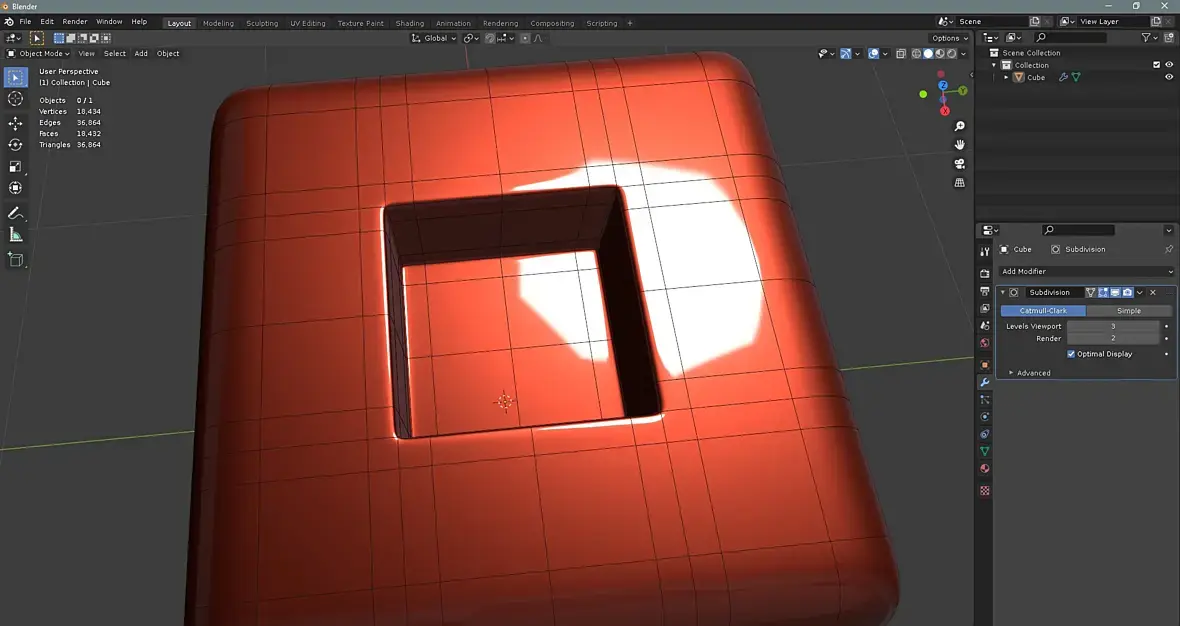Screen dimensions: 1180x626
Task: Disable the Optimal Display checkbox
Action: (x=1071, y=354)
